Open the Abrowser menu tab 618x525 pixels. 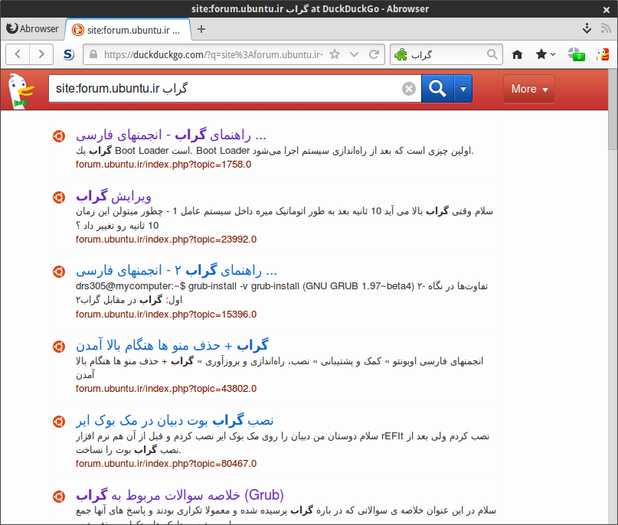tap(32, 29)
